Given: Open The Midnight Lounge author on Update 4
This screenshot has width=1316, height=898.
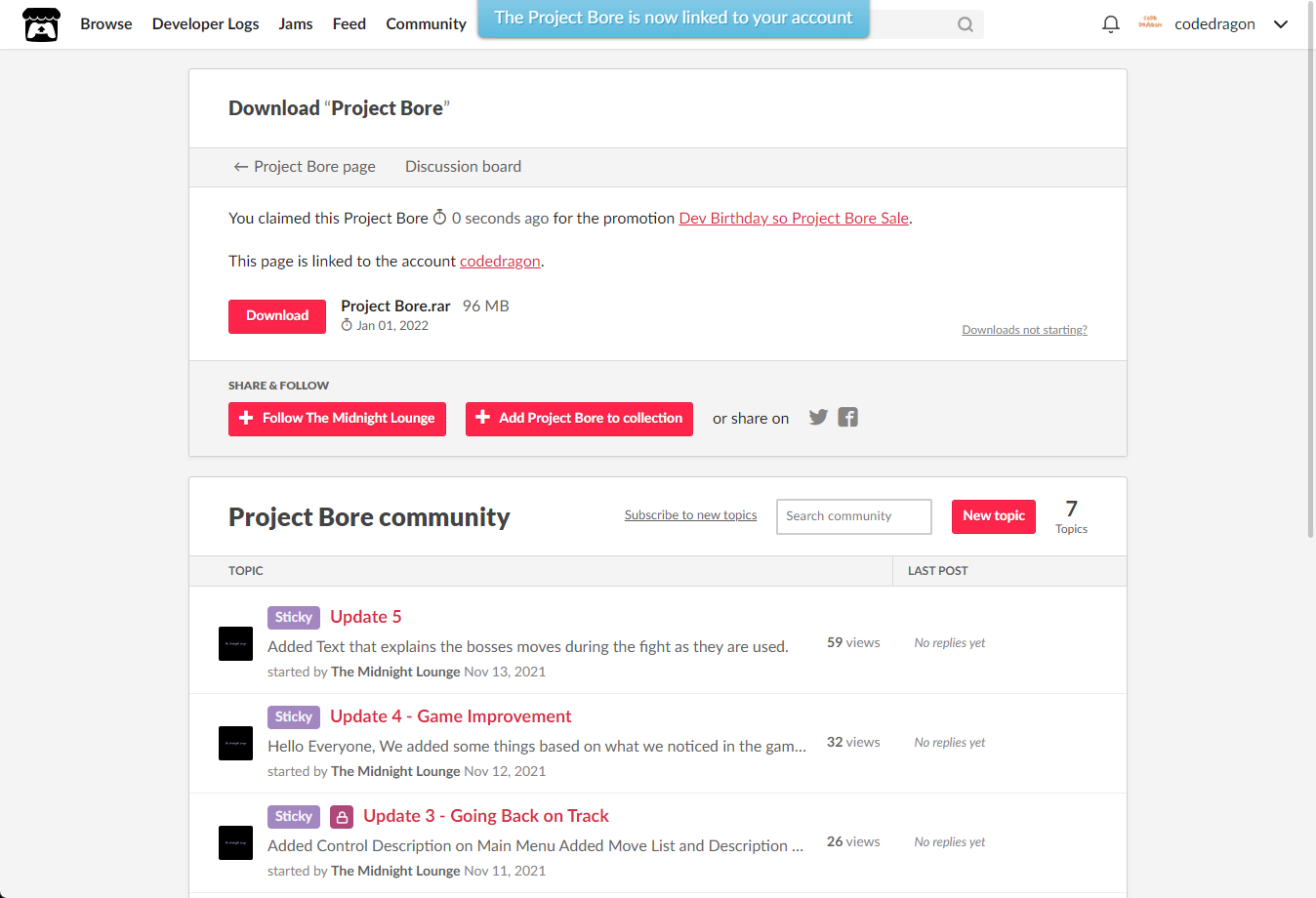Looking at the screenshot, I should [395, 771].
